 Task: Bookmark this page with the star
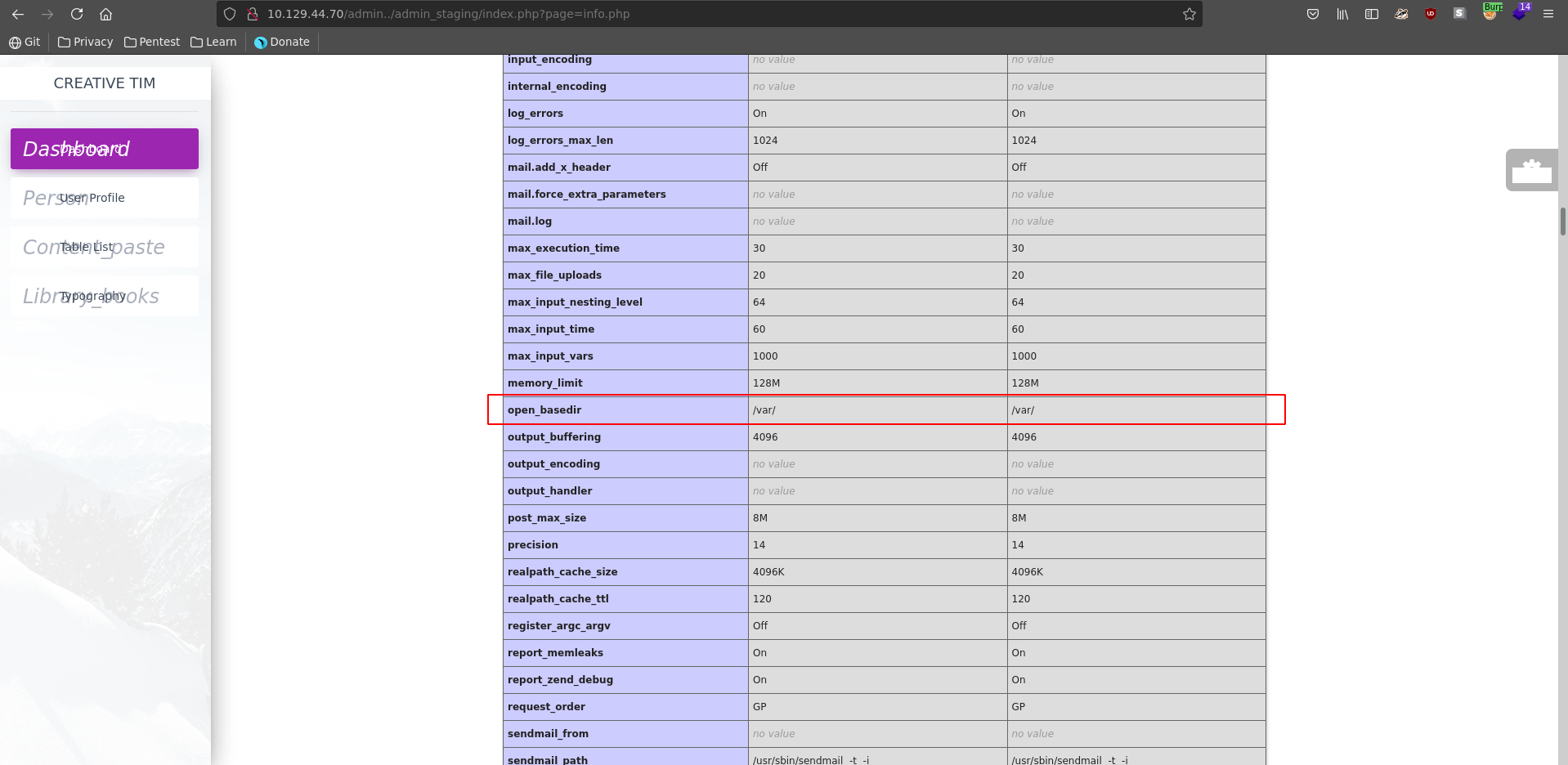[1189, 14]
